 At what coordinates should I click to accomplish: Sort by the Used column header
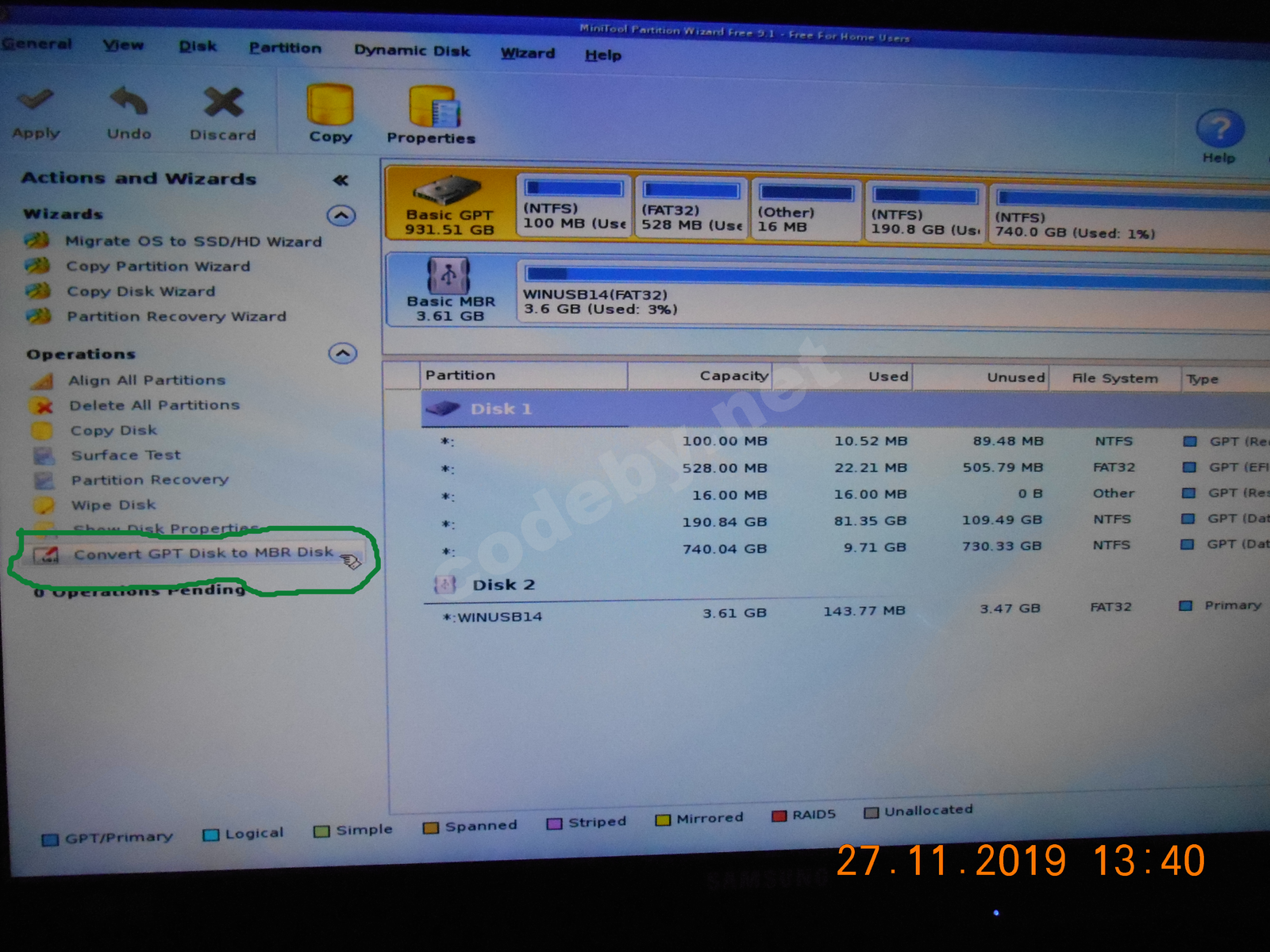point(842,377)
